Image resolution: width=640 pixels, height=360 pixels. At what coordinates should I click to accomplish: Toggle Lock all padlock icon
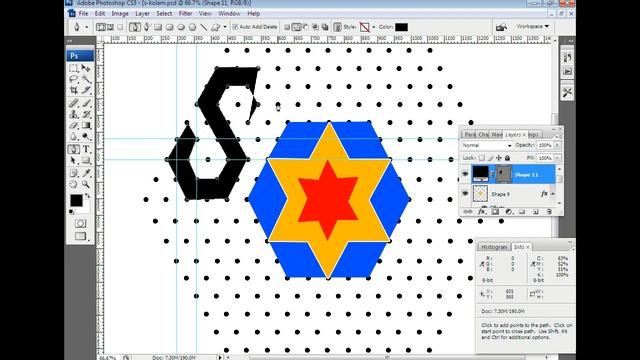(507, 158)
